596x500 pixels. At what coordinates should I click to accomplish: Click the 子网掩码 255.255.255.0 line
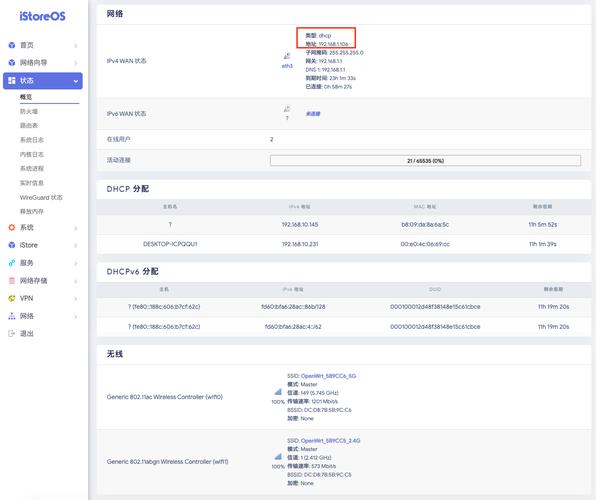[334, 52]
